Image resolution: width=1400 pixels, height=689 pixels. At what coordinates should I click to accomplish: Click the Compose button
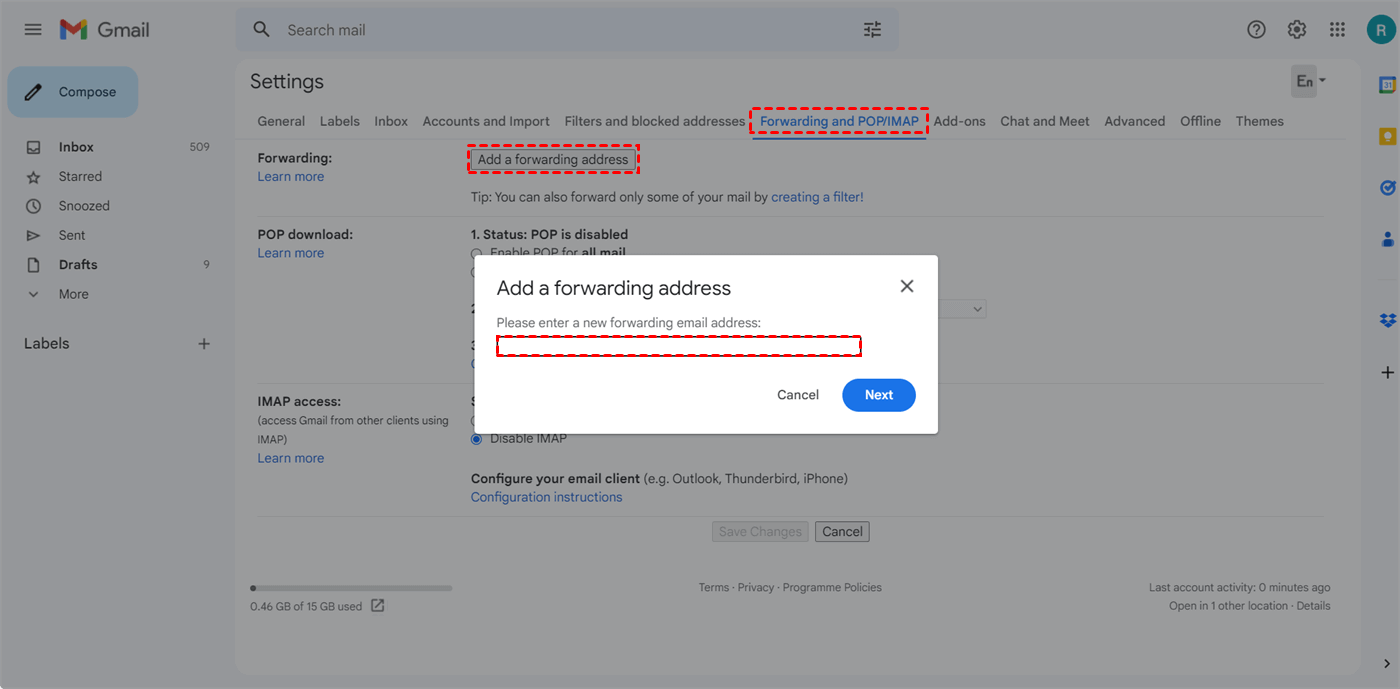pyautogui.click(x=73, y=92)
